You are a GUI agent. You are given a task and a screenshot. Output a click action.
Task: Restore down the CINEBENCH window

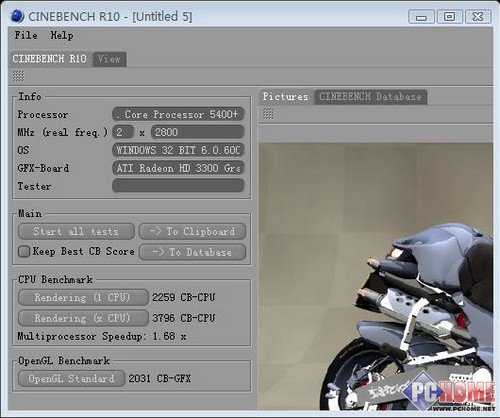[449, 16]
